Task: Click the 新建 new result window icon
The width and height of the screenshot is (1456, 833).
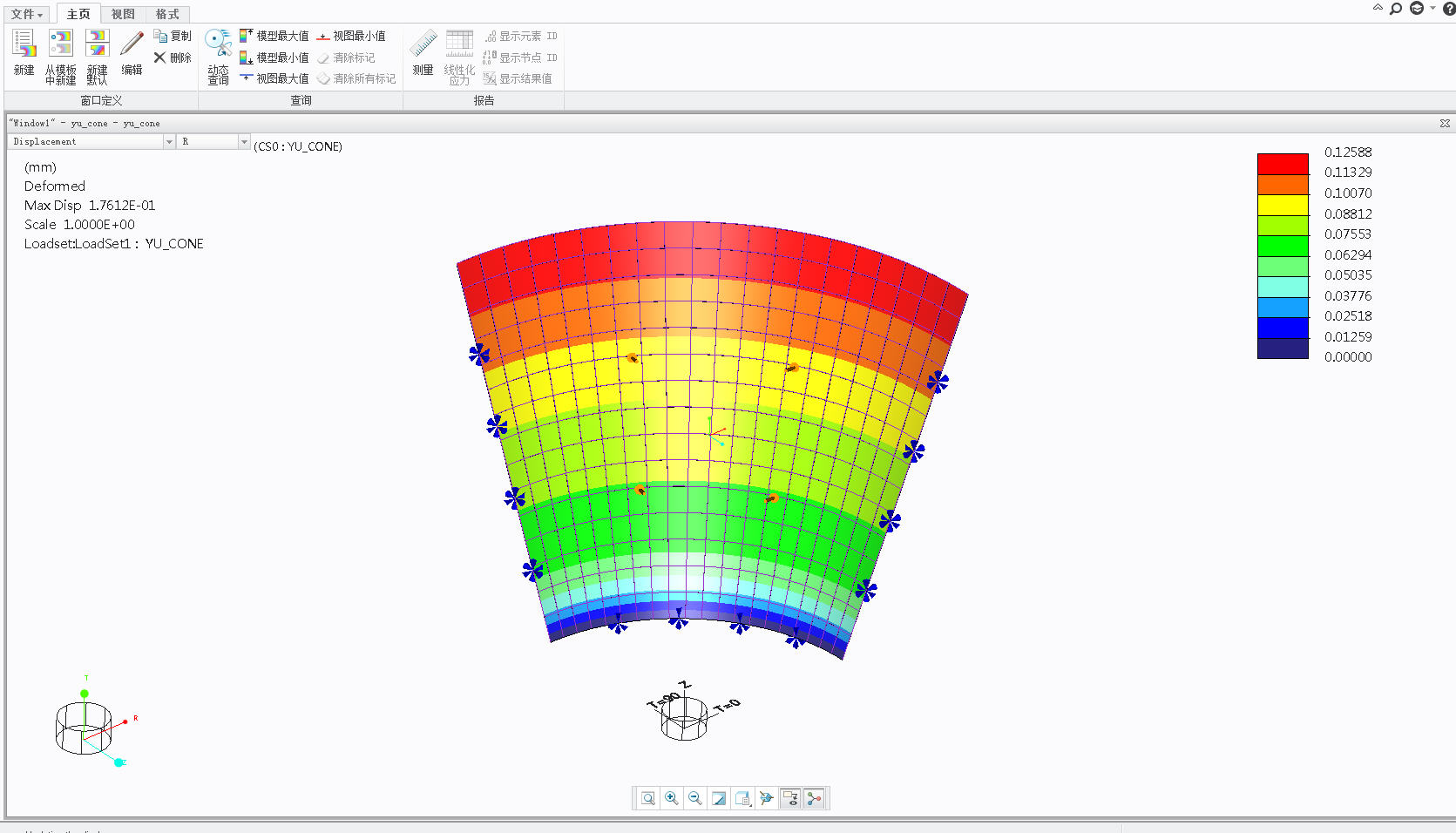Action: click(24, 52)
